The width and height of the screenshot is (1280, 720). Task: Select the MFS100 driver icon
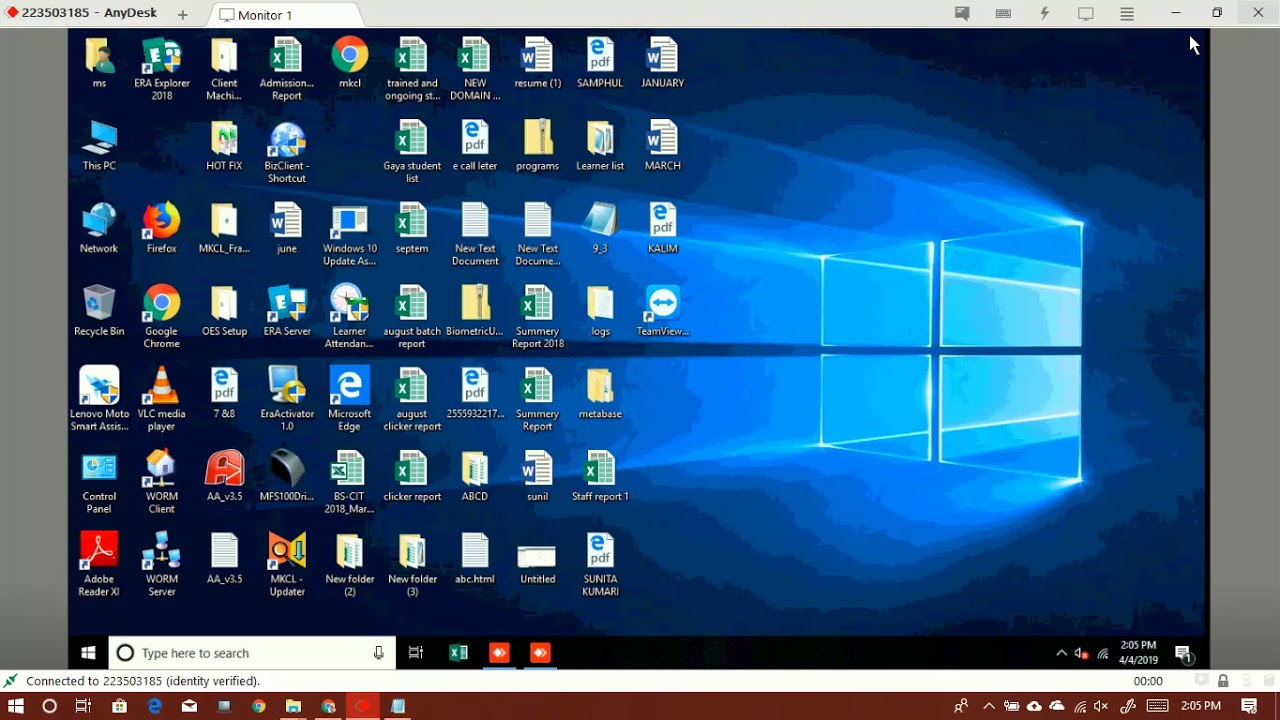(287, 476)
